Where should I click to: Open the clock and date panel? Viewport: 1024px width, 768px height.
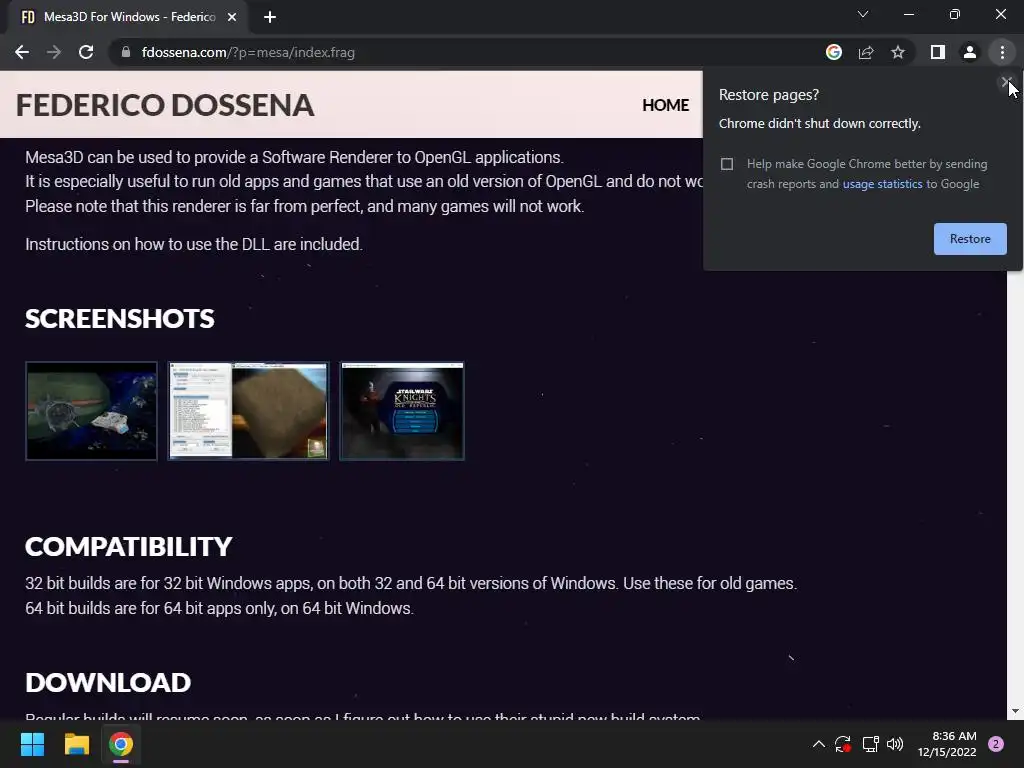[947, 744]
